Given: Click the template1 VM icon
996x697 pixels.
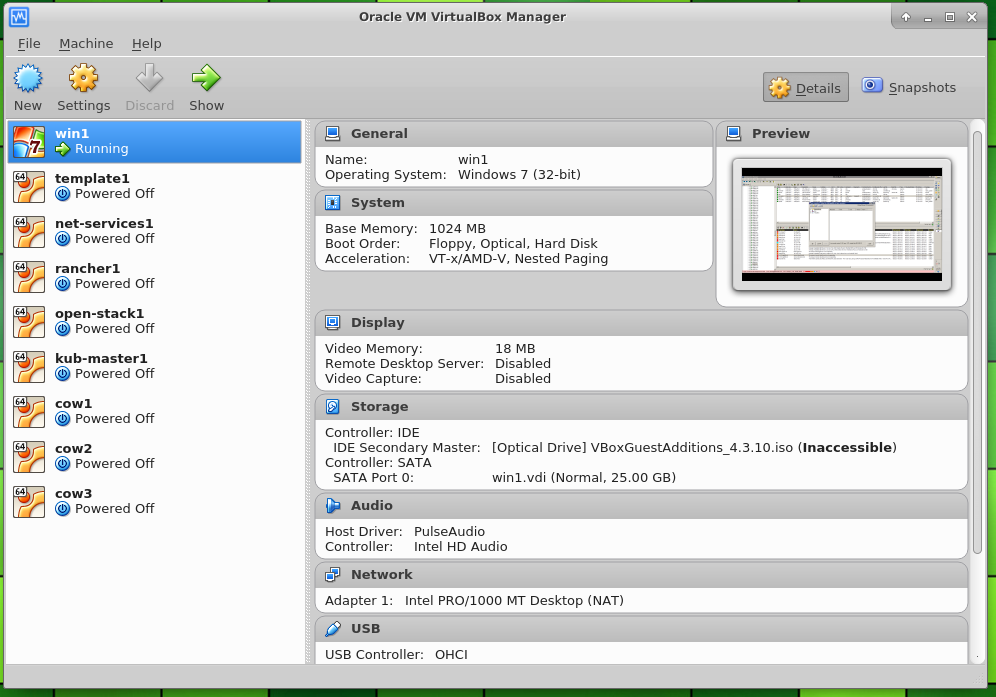Looking at the screenshot, I should point(29,187).
